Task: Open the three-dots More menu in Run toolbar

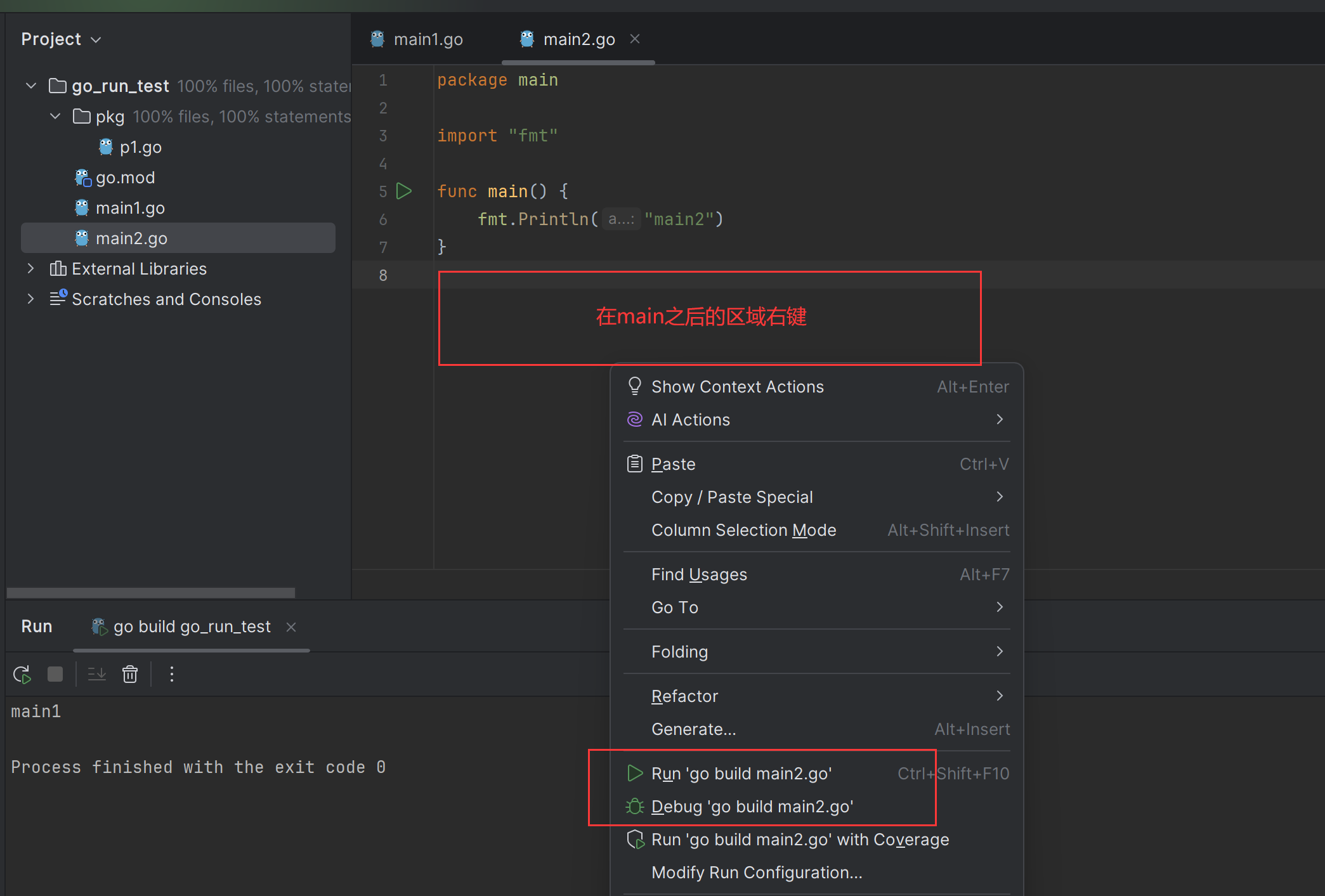Action: pos(172,674)
